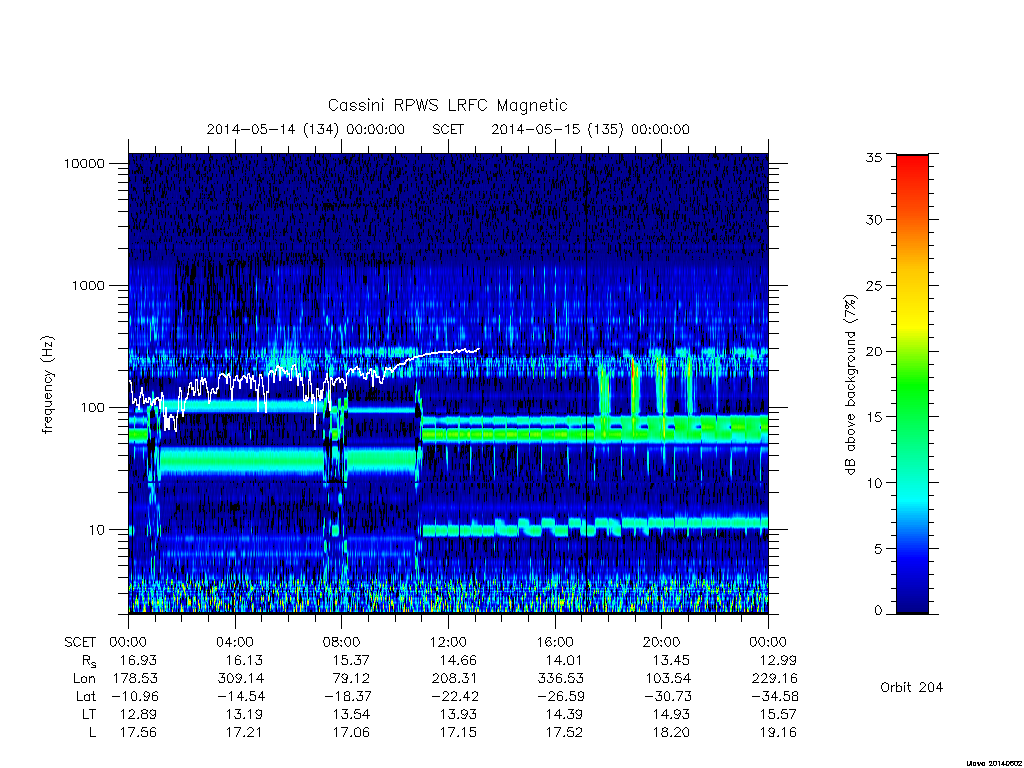Click the Rs value 16.93
This screenshot has height=768, width=1024.
click(138, 661)
